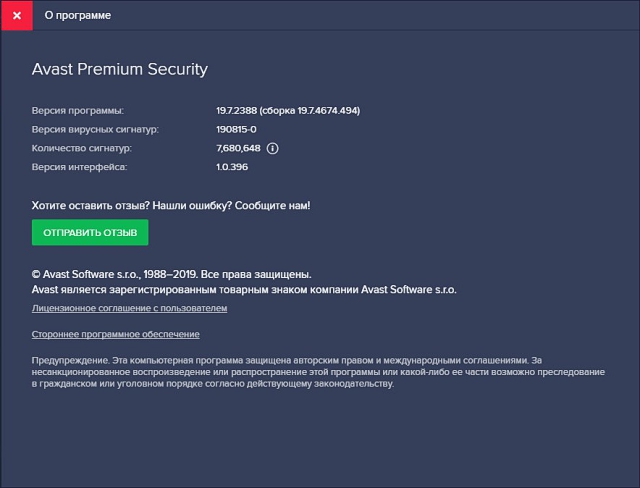Click the О программе title text
This screenshot has height=488, width=640.
(78, 16)
